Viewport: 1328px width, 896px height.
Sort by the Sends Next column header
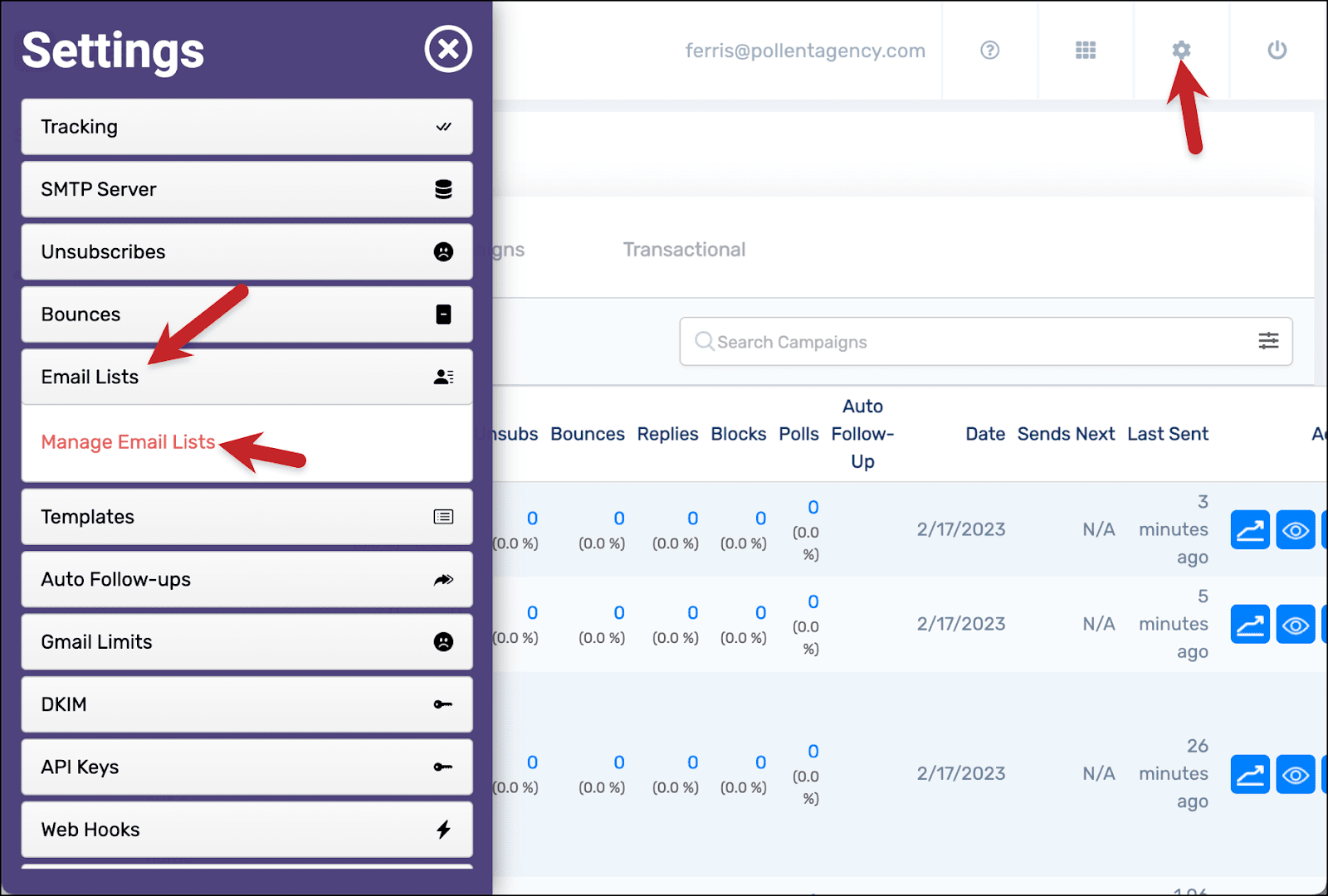[1066, 434]
